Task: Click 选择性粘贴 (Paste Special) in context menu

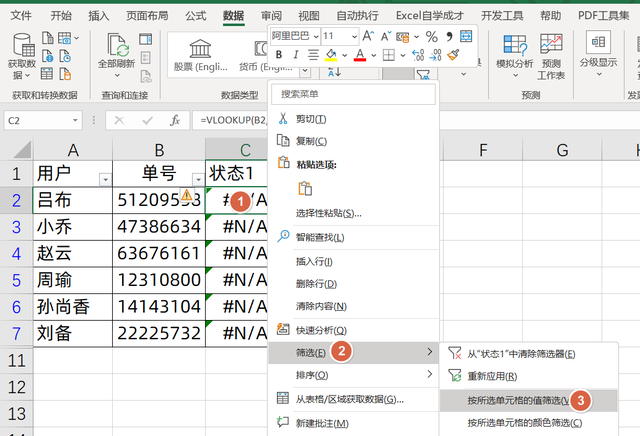Action: pos(329,213)
